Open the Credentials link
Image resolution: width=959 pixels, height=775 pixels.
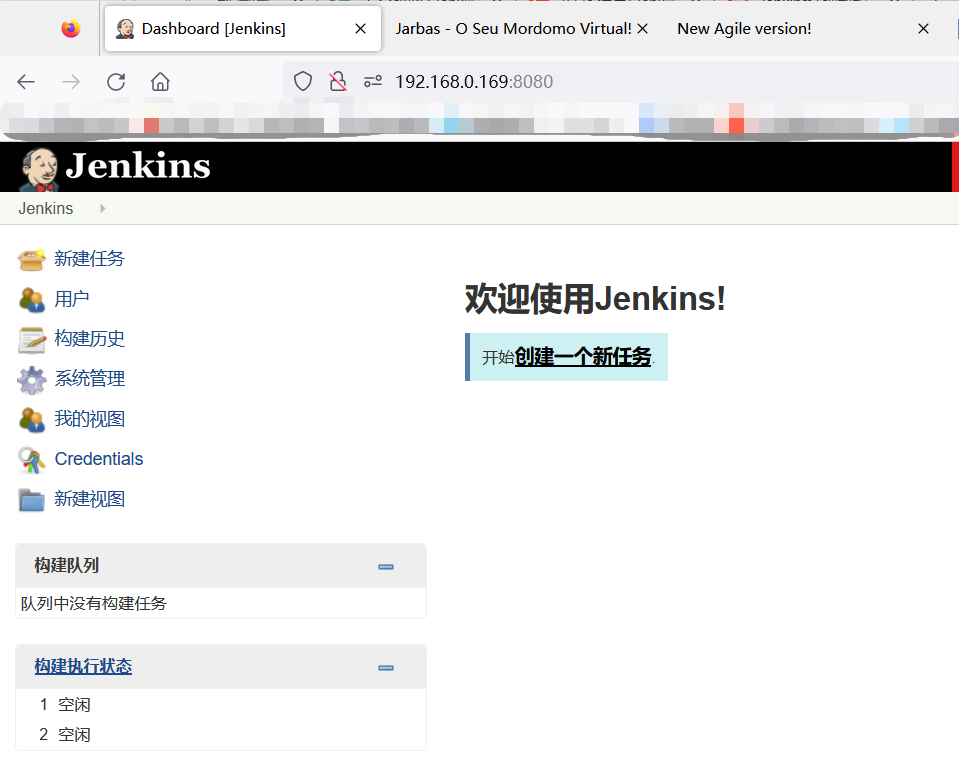coord(99,459)
